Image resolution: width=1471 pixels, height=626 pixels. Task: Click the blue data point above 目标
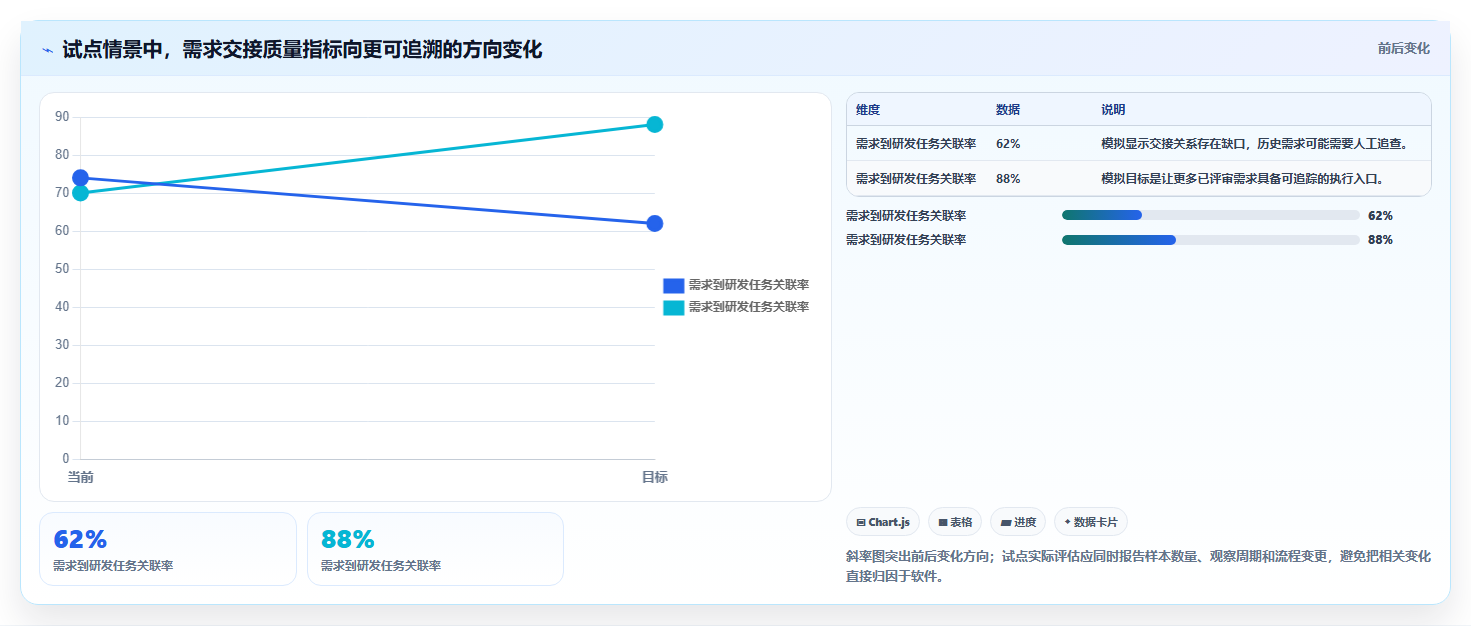(654, 223)
